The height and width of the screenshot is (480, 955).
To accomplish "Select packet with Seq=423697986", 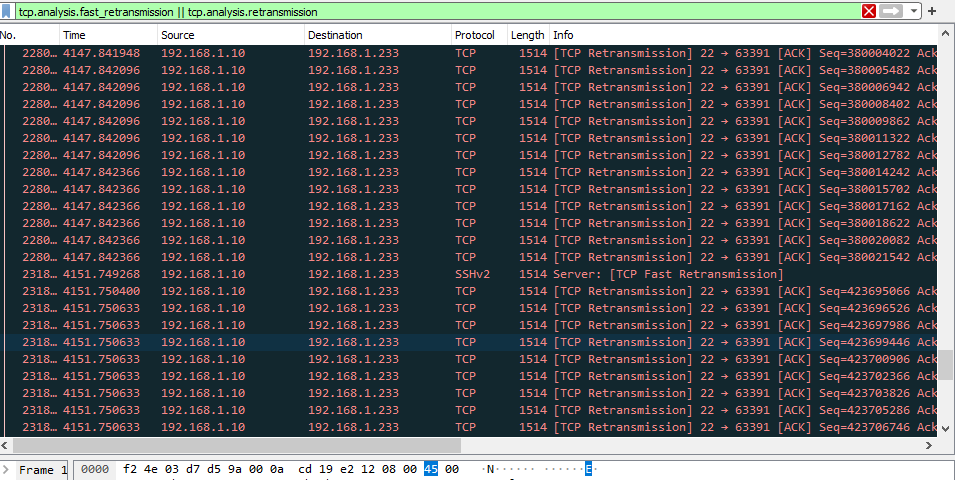I will pyautogui.click(x=469, y=325).
